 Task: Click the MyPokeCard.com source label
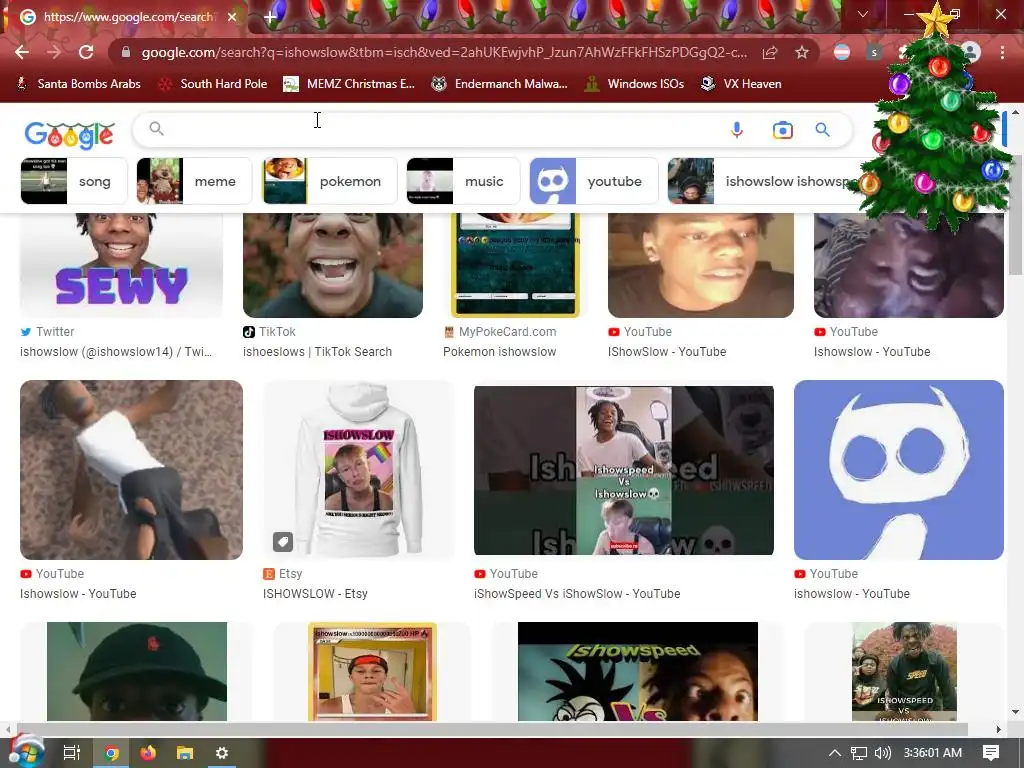[507, 332]
